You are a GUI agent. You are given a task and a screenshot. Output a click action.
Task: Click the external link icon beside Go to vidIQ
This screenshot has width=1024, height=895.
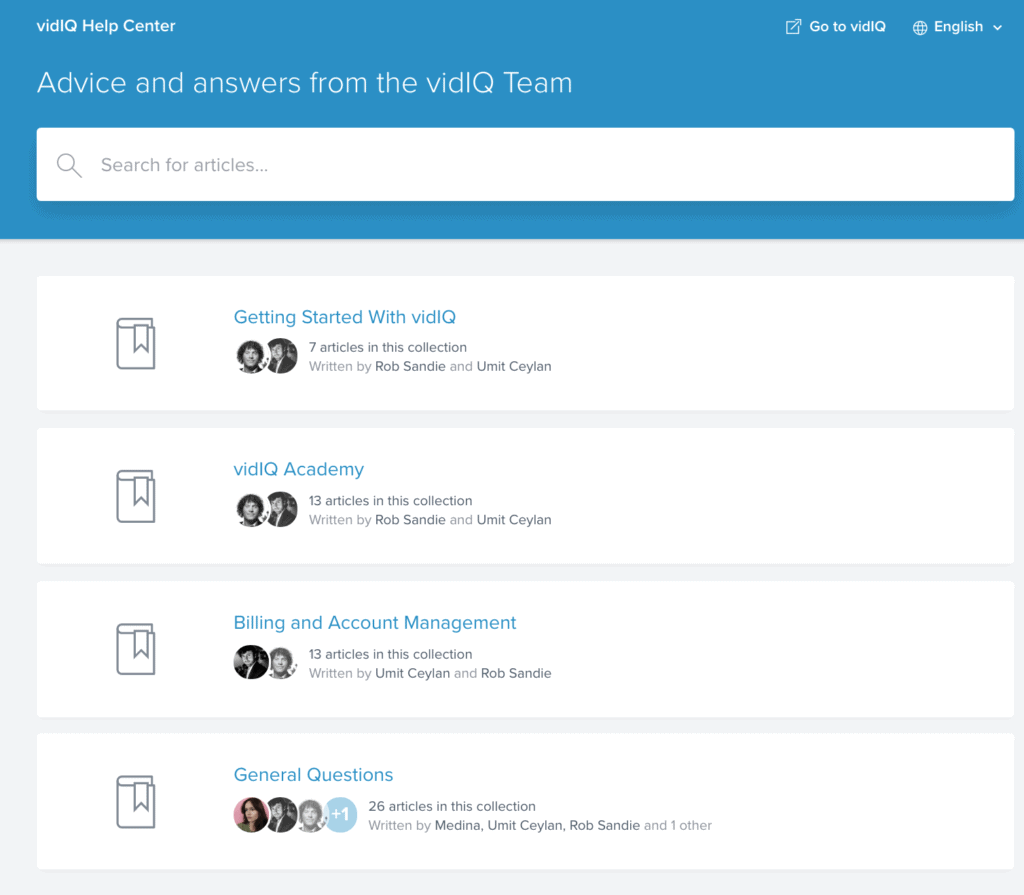(x=793, y=27)
